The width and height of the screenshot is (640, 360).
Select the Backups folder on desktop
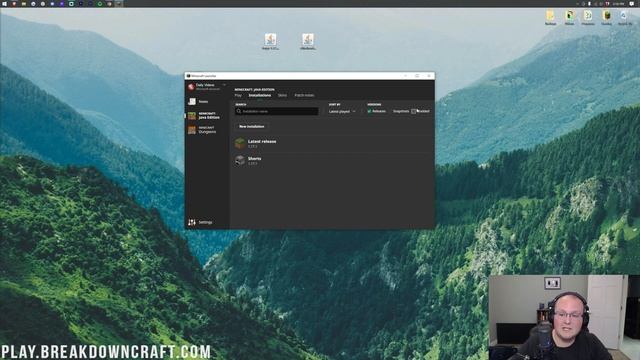pyautogui.click(x=550, y=18)
